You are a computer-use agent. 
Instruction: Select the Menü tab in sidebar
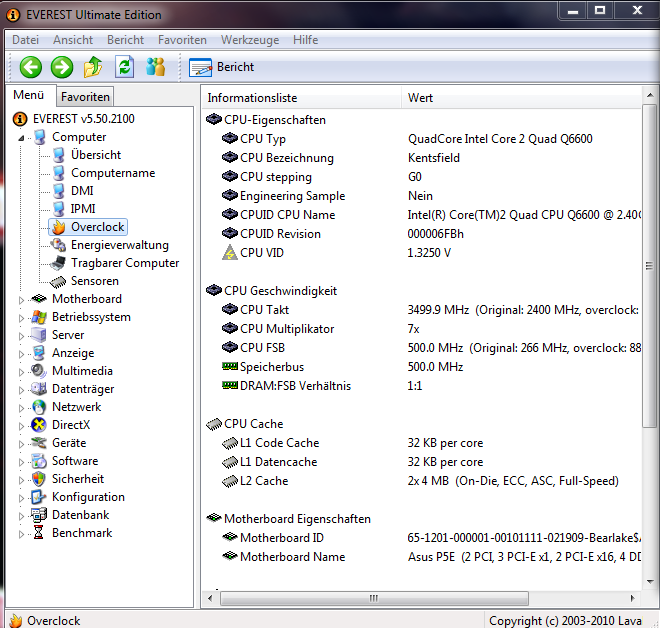tap(29, 95)
